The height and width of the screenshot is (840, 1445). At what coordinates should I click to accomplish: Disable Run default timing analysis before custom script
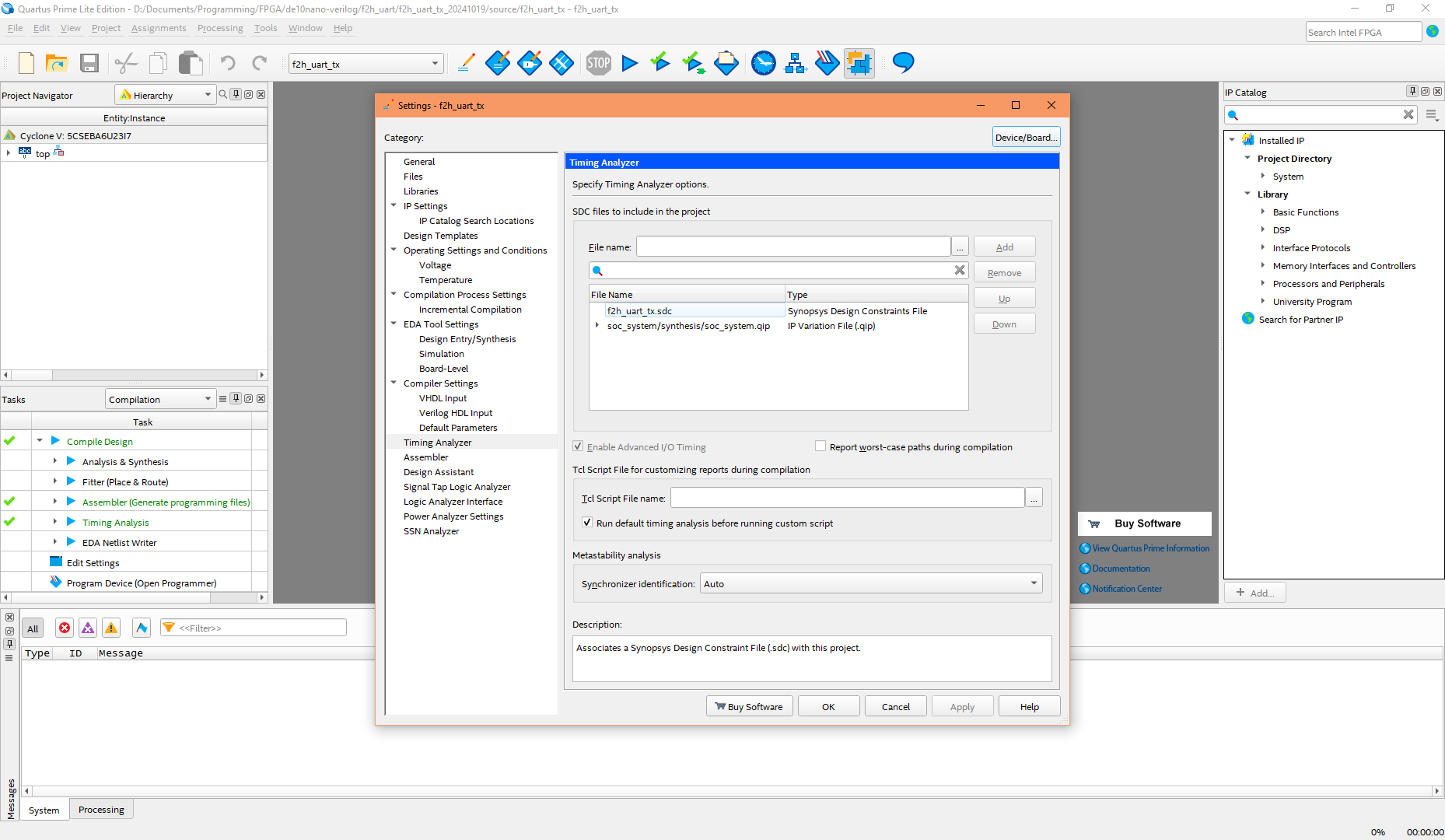point(587,522)
